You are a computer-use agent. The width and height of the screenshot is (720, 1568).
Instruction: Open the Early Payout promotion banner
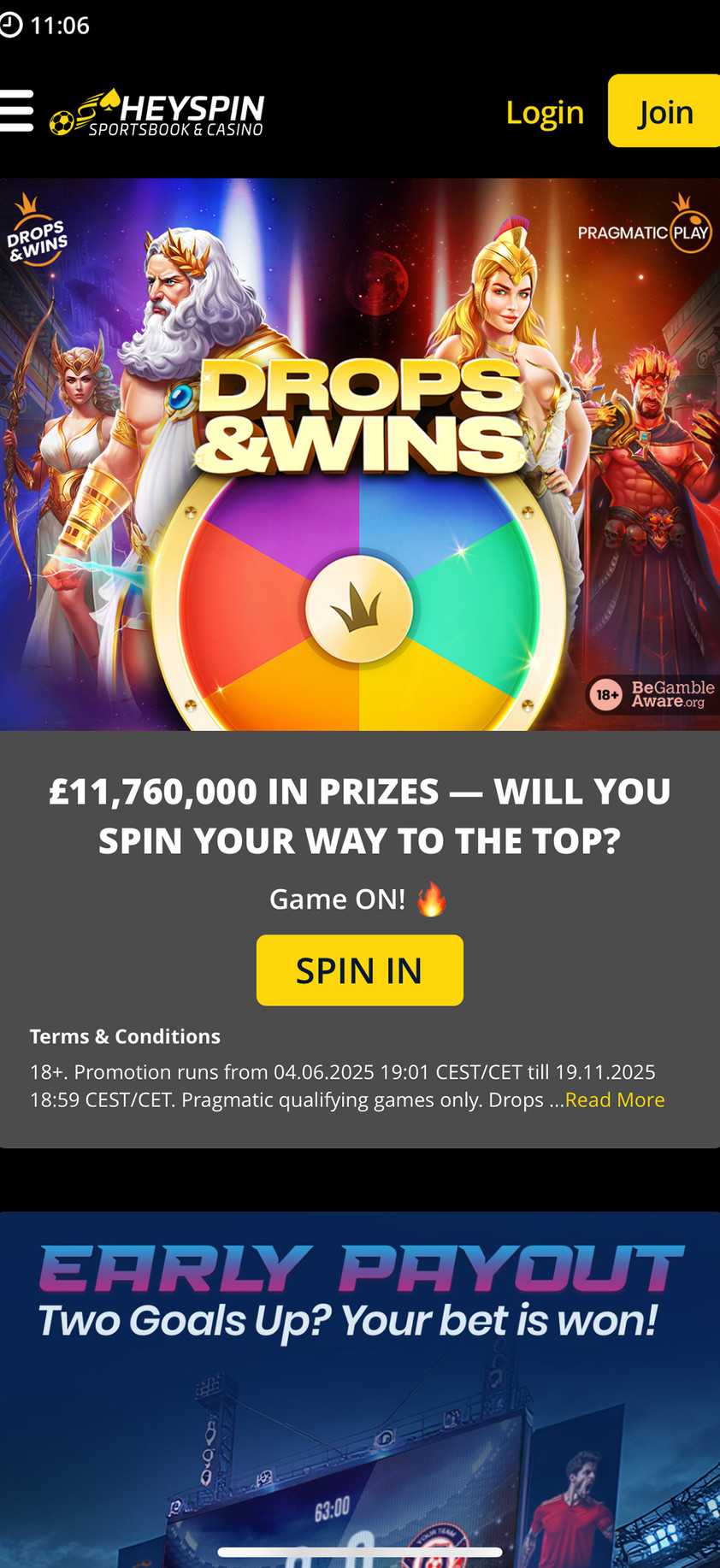[x=360, y=1389]
